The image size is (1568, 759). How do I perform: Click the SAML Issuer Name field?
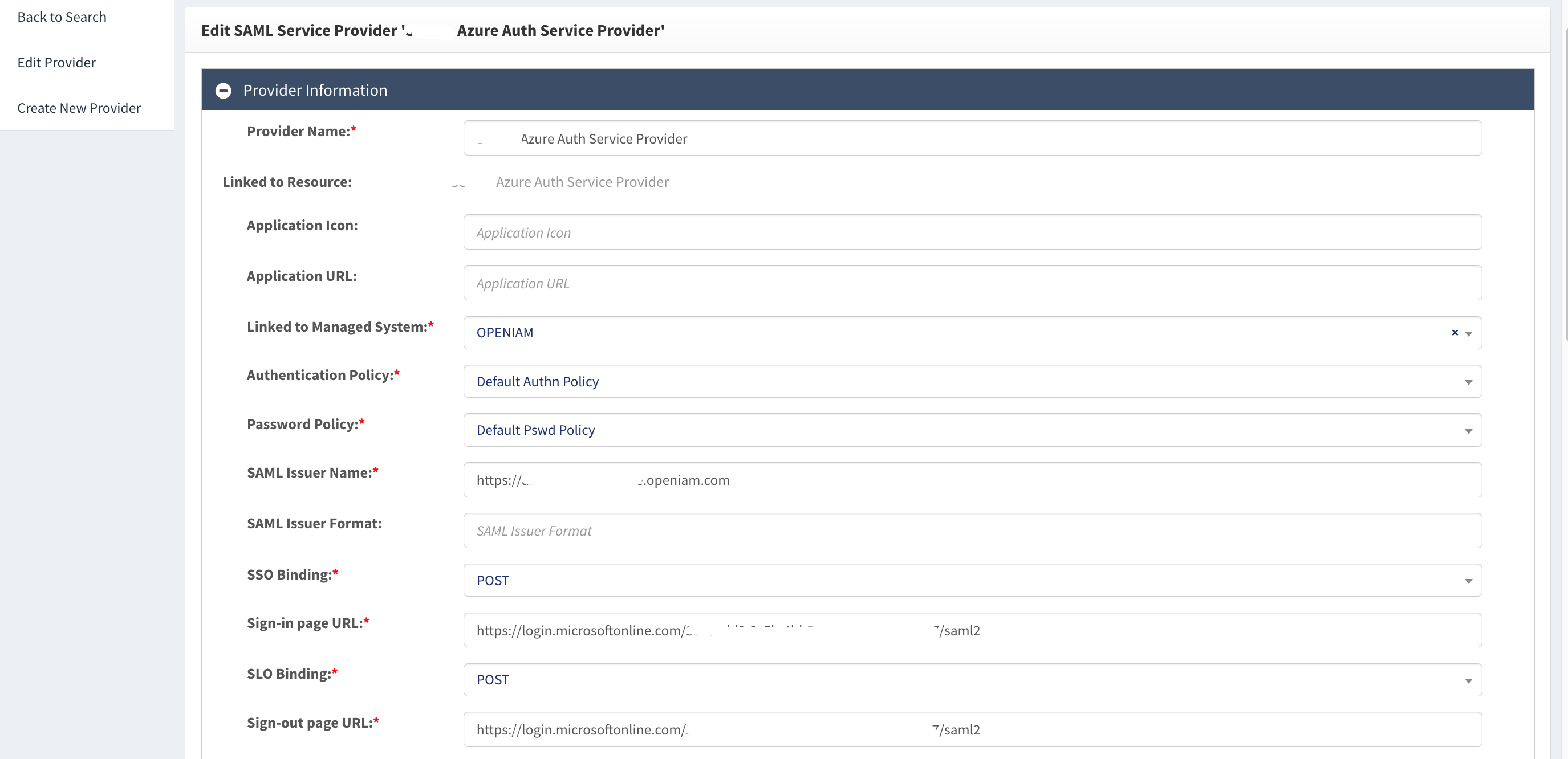[x=972, y=480]
